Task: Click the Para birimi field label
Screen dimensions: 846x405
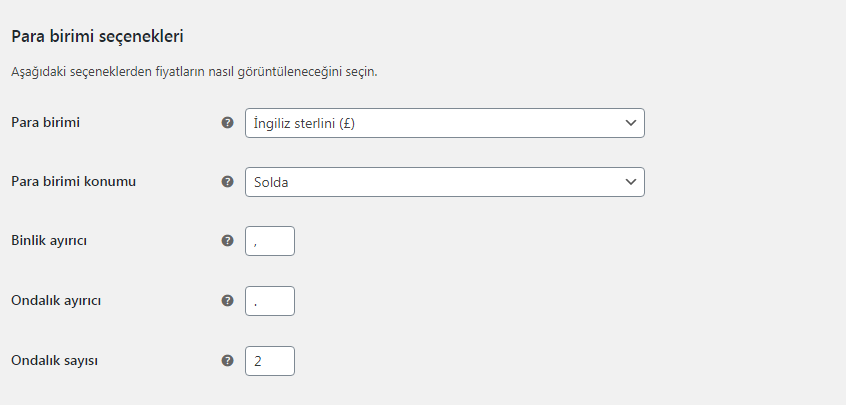Action: pos(45,122)
